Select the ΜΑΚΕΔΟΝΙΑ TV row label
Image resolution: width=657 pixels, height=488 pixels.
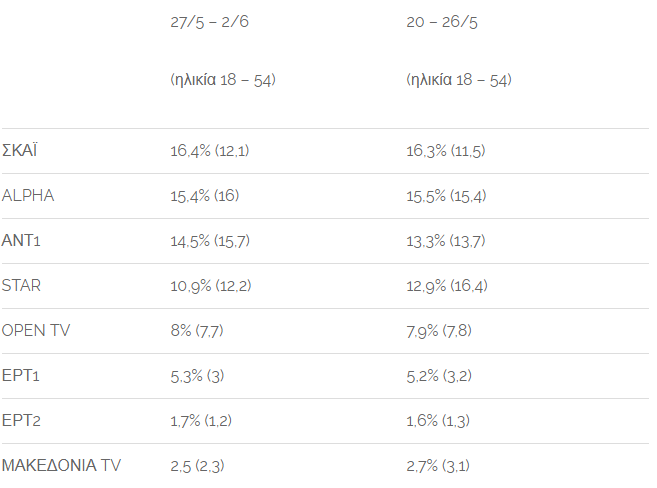click(x=61, y=465)
